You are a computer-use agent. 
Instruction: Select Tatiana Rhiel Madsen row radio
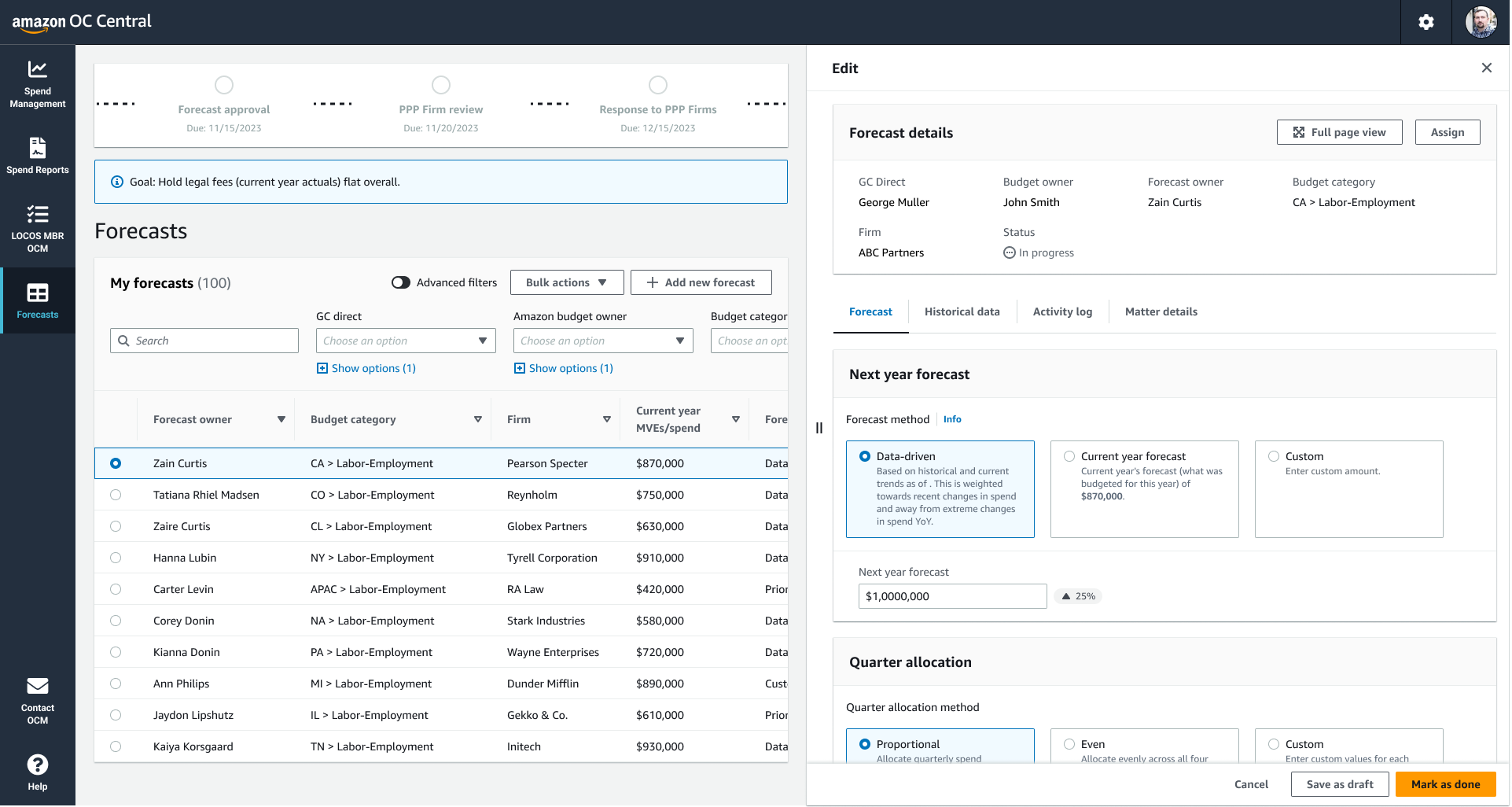tap(116, 495)
